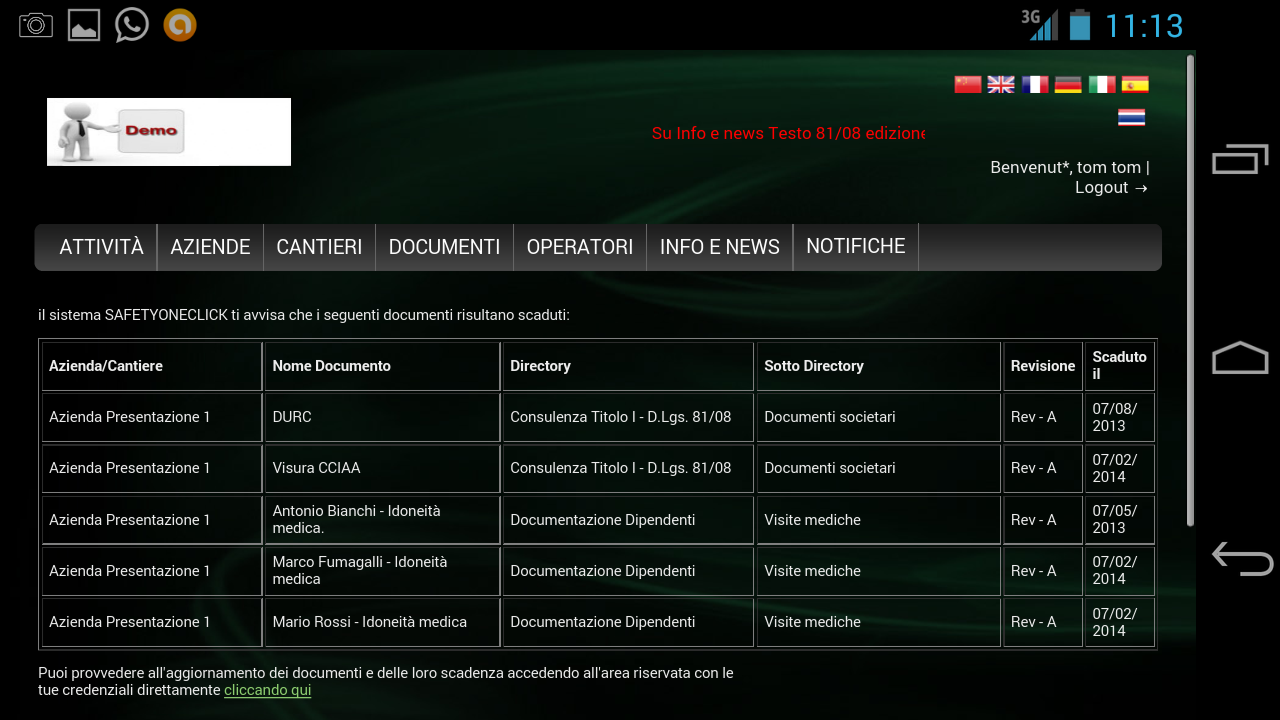1280x720 pixels.
Task: Click the 'Scaduto il' column header
Action: 1120,366
